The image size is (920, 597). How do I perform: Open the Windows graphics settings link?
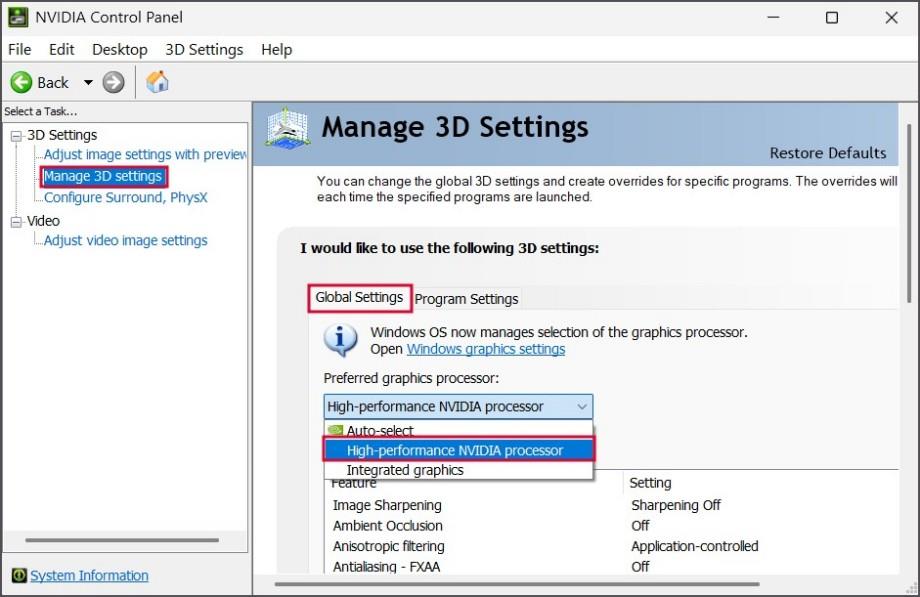click(486, 349)
